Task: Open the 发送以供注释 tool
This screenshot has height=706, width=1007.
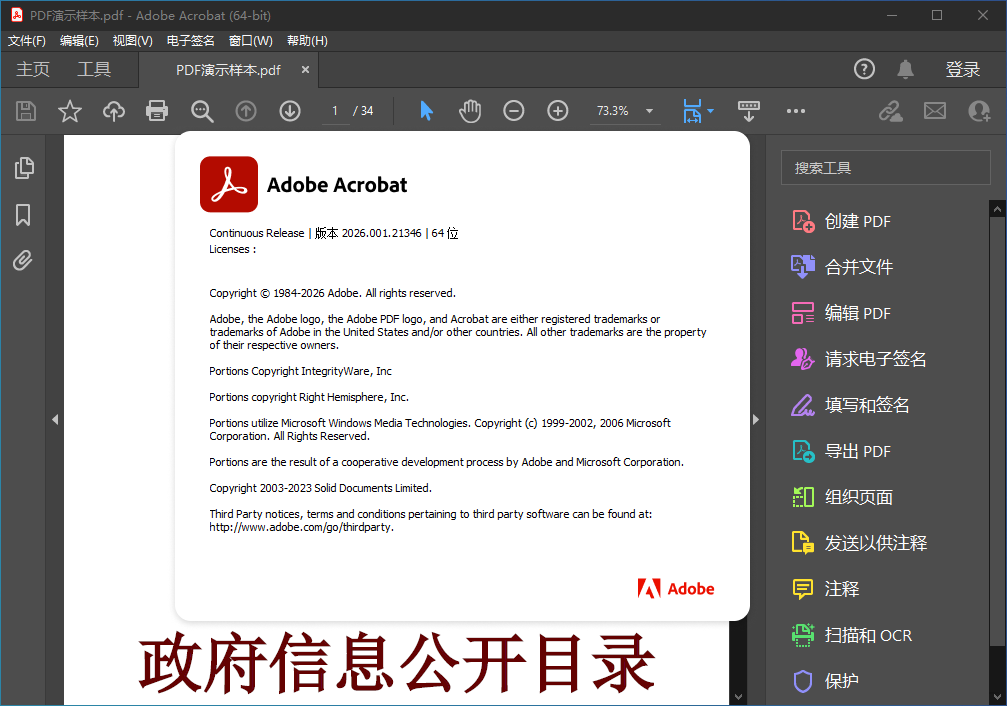Action: 859,543
